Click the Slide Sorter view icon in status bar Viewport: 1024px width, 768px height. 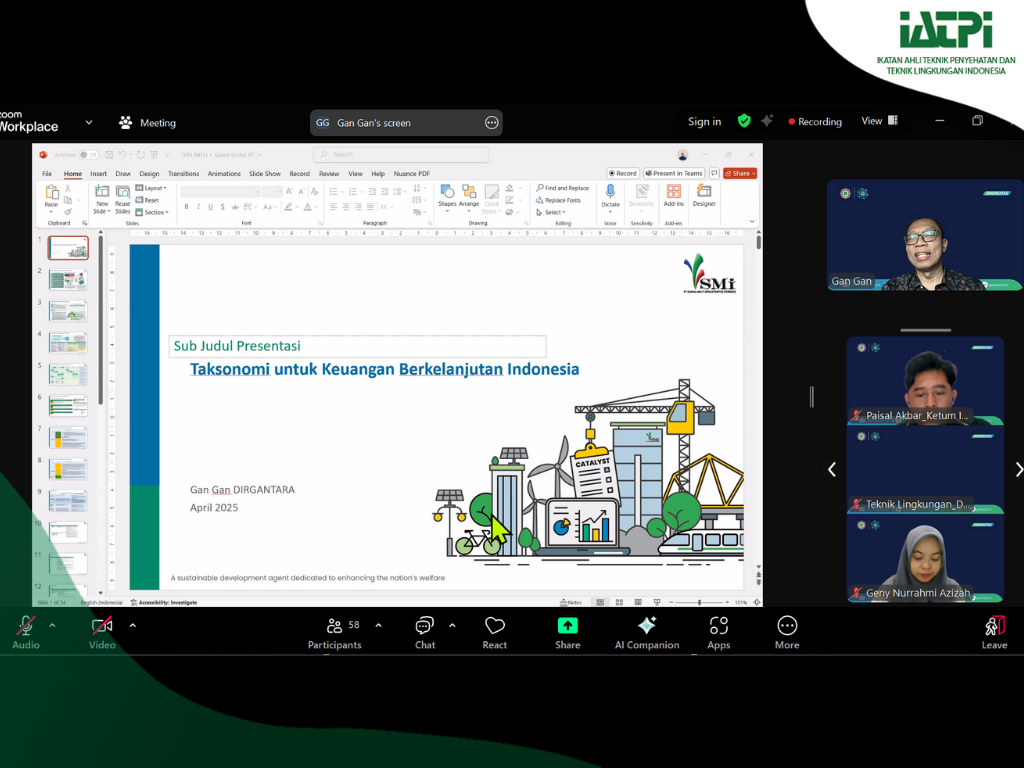click(619, 602)
